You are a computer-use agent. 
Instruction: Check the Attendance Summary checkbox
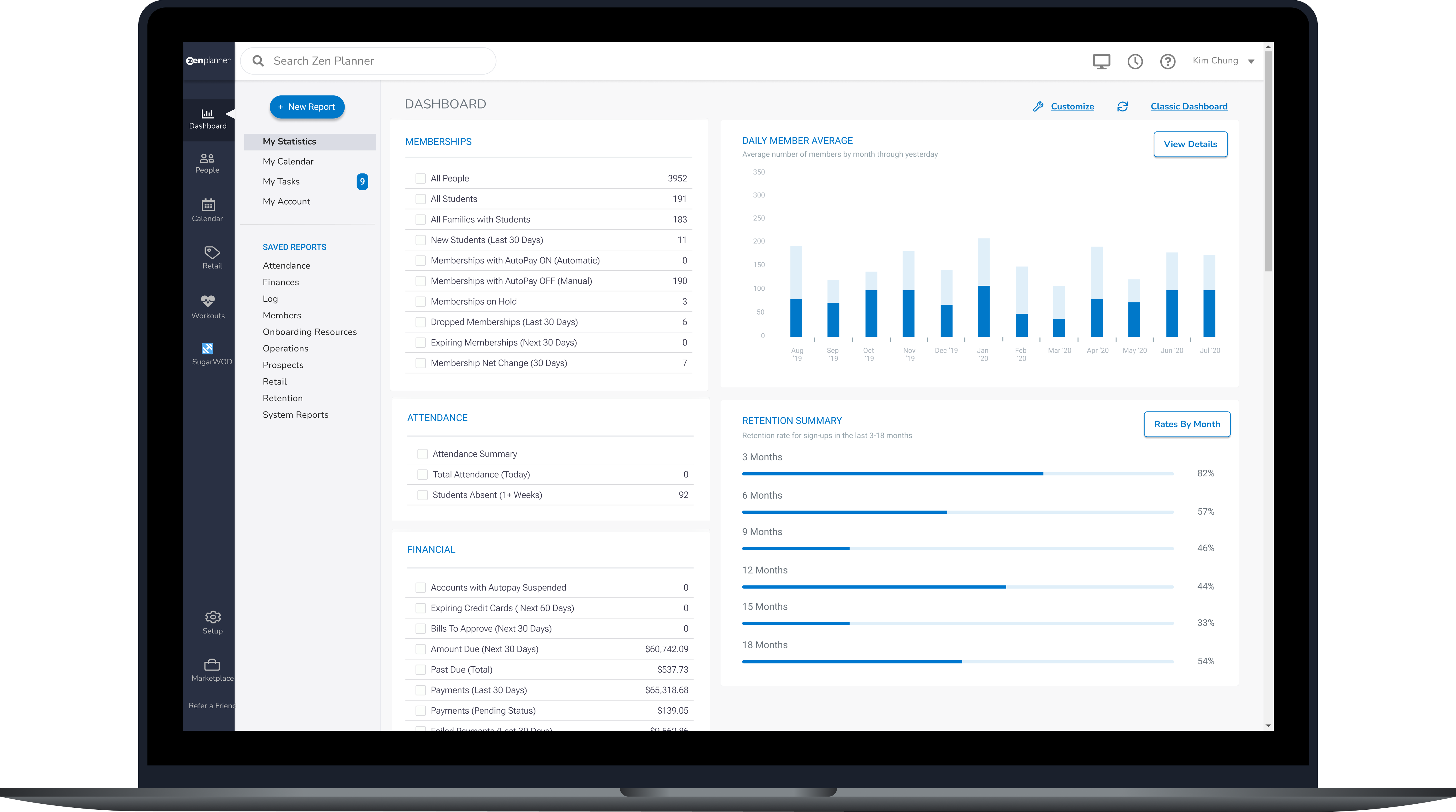coord(422,454)
